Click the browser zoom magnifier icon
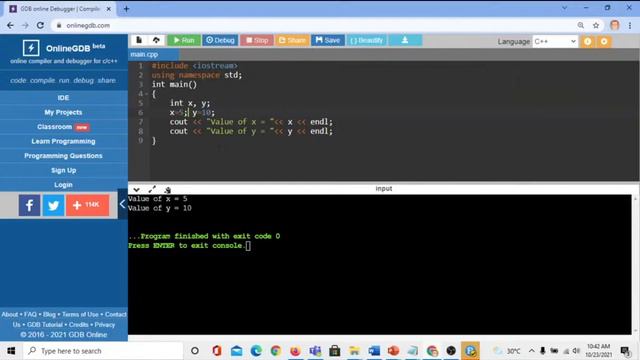Viewport: 640px width, 360px height. coord(580,25)
